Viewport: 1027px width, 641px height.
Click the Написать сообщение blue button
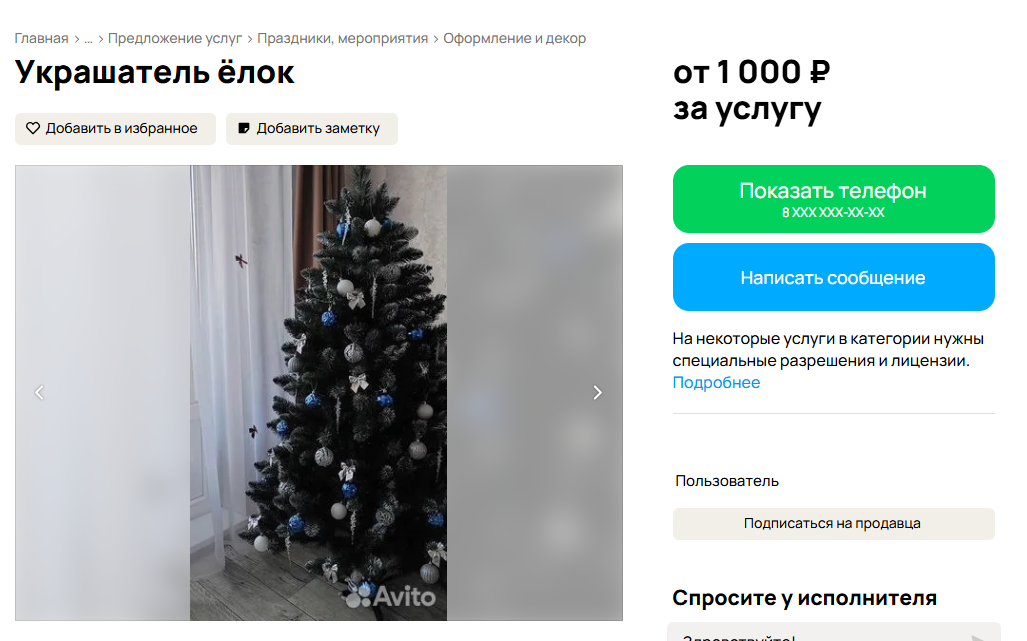tap(833, 277)
